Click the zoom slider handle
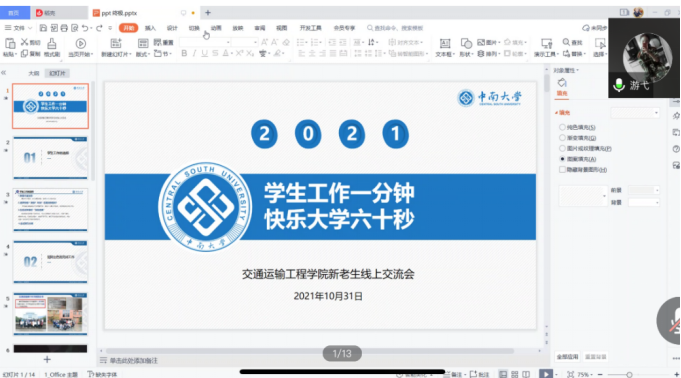 [x=629, y=374]
